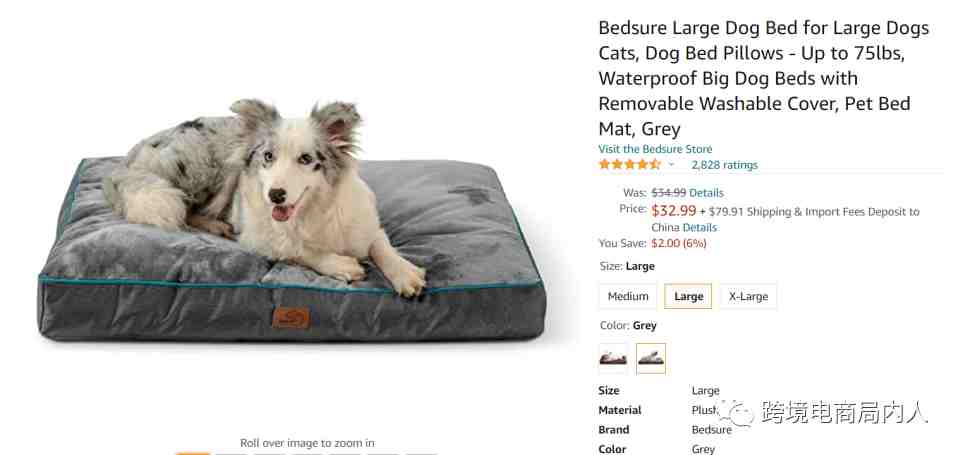Choose the Grey color swatch

click(x=651, y=359)
